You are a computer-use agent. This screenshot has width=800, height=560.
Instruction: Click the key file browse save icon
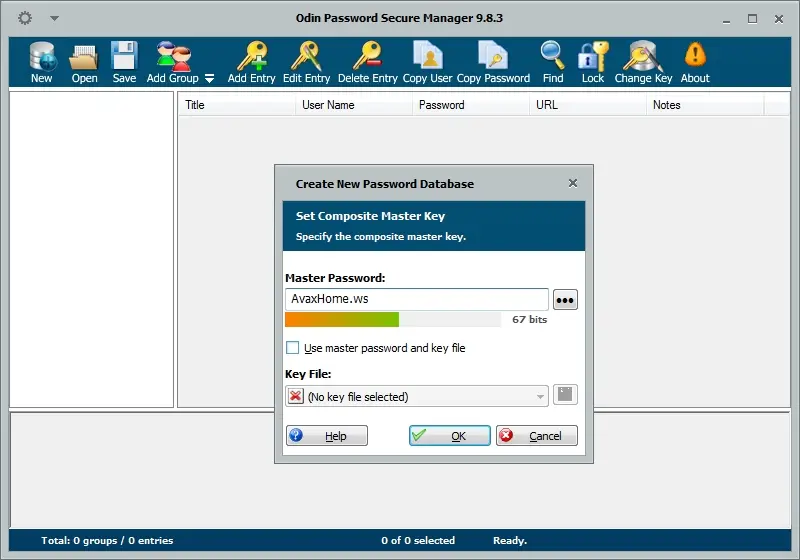point(565,395)
